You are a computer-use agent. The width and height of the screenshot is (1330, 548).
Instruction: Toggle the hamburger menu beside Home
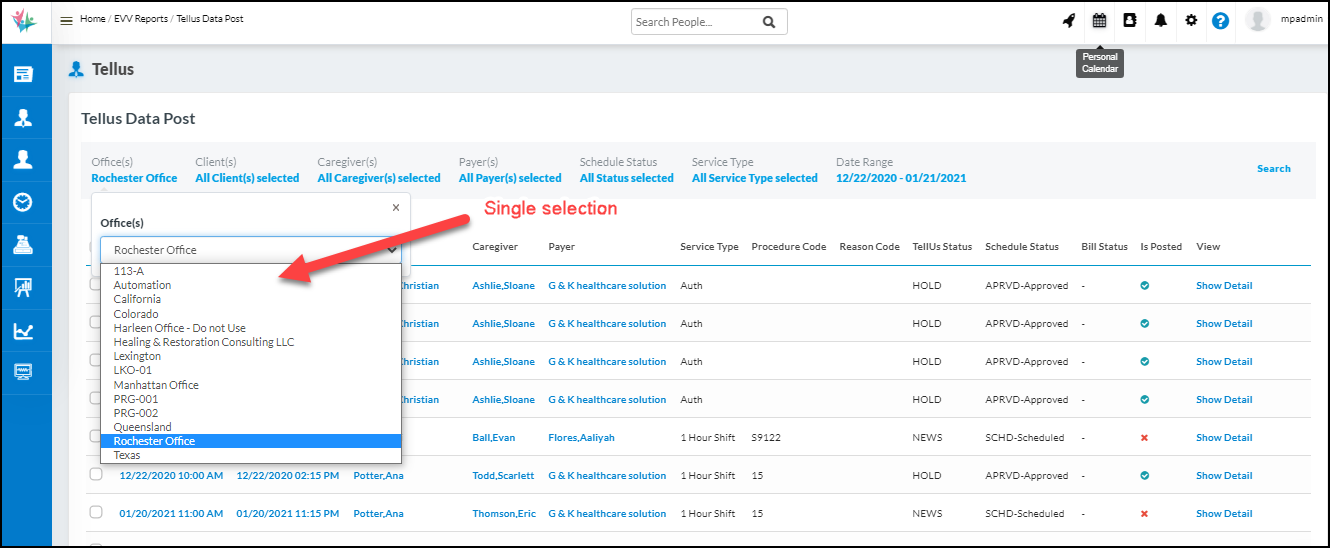(x=66, y=21)
